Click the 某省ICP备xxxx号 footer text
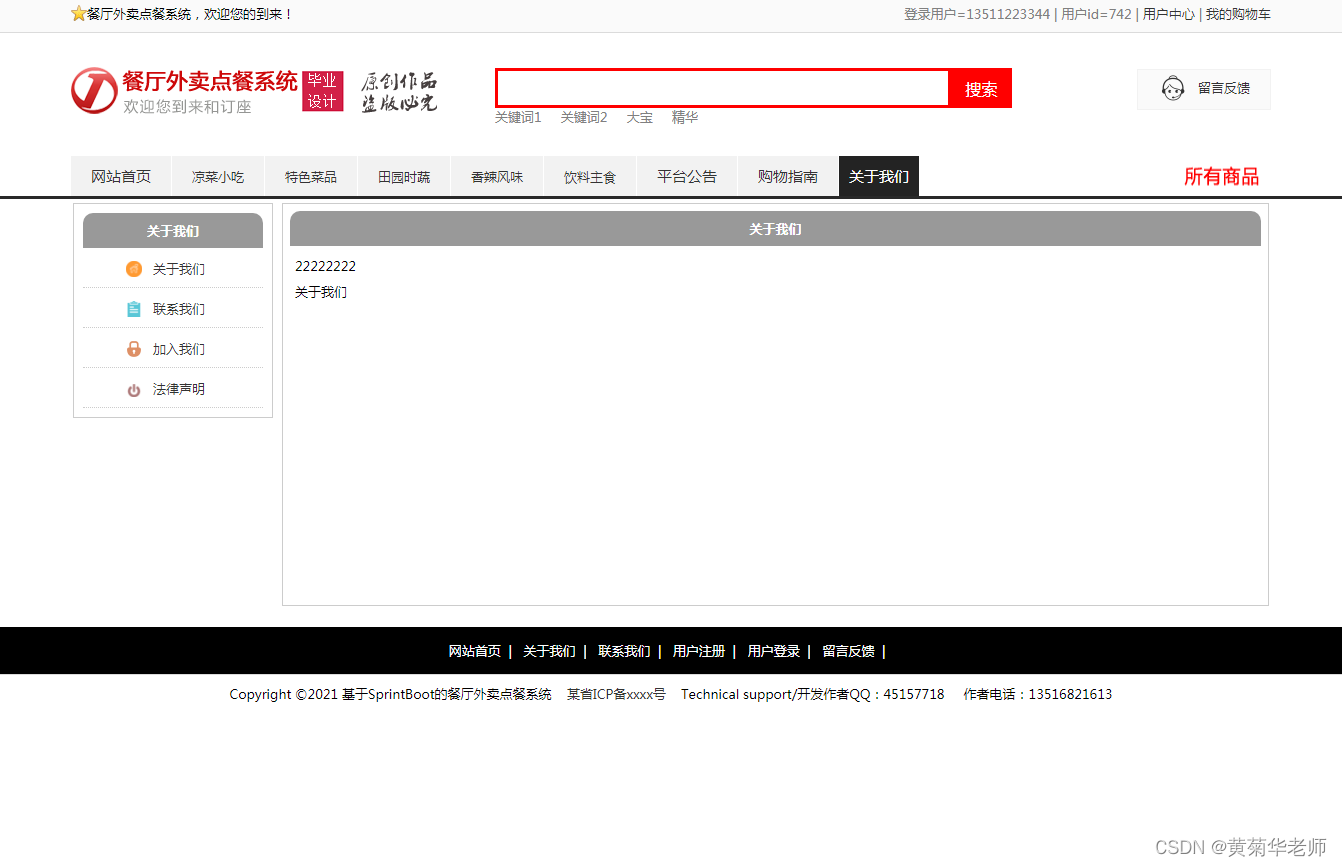 (x=616, y=694)
